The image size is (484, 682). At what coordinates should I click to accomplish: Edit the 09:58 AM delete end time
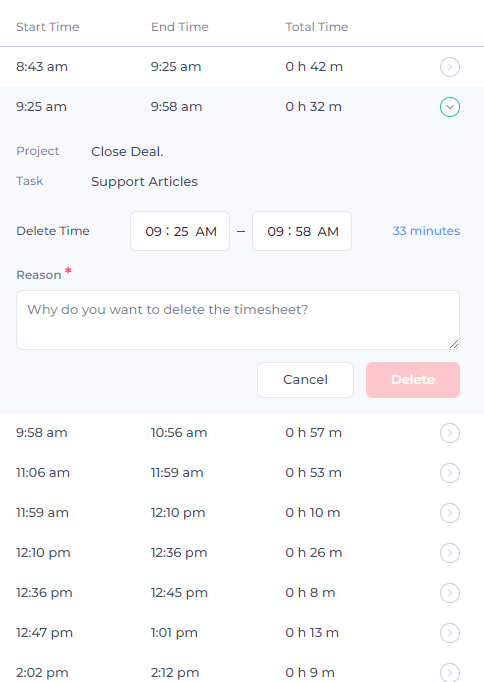click(x=302, y=231)
